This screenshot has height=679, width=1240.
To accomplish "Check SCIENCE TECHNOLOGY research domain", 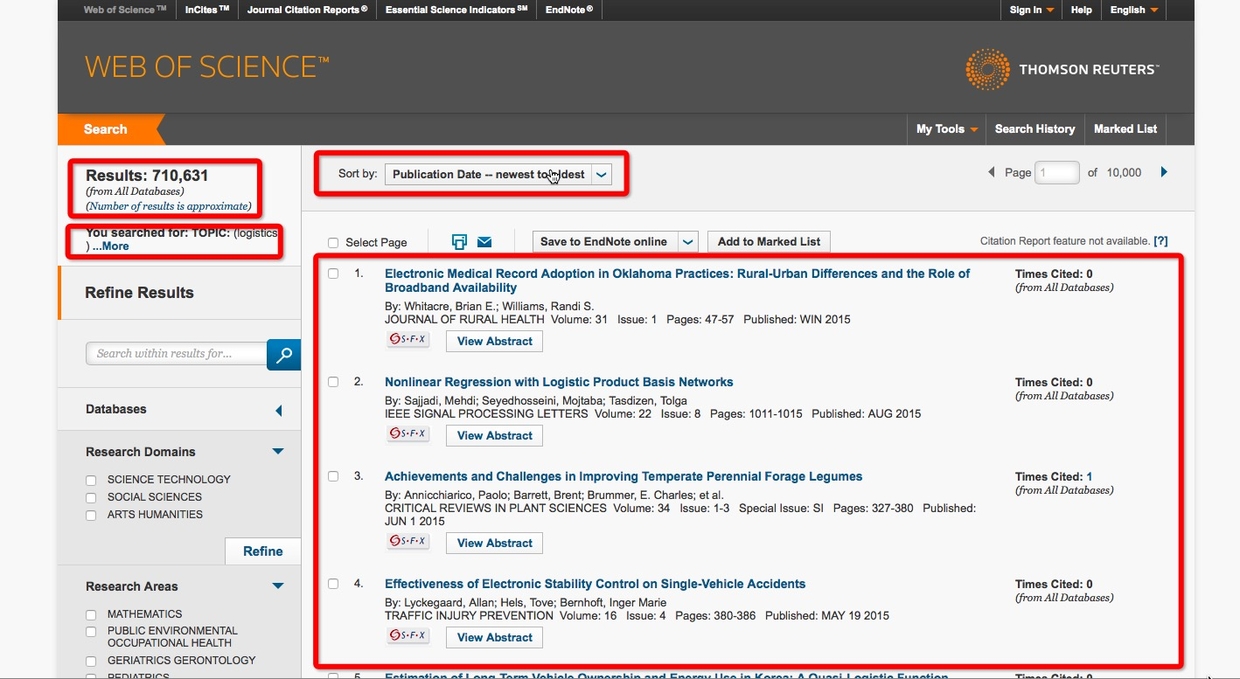I will pos(91,480).
